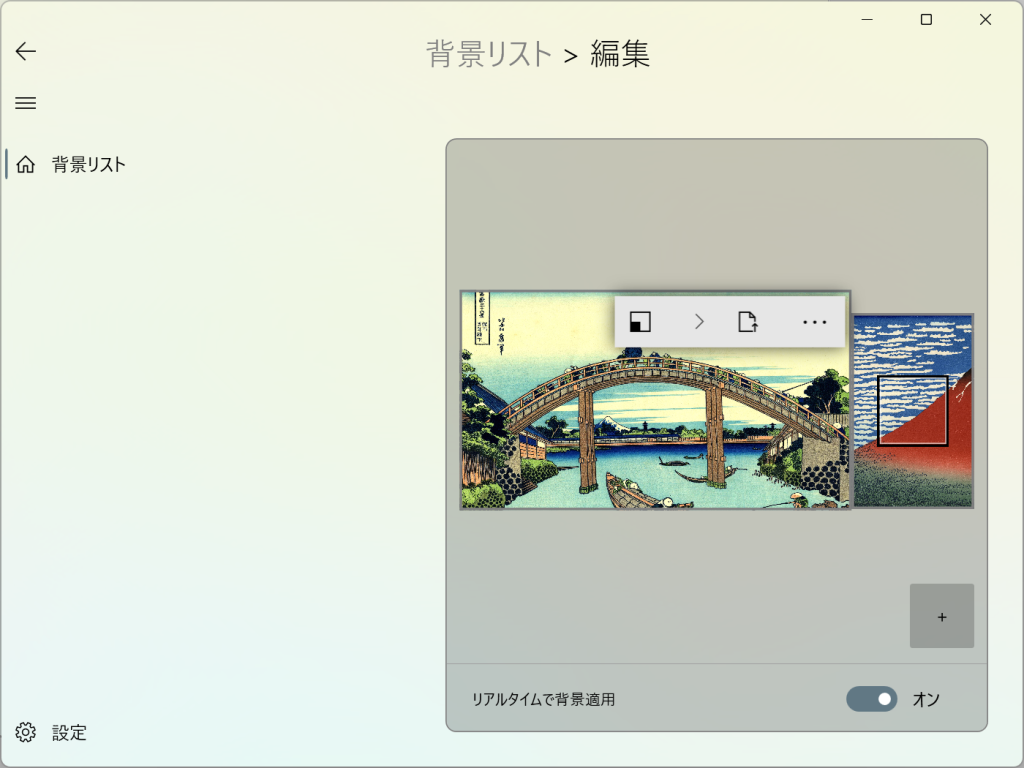
Task: Click the 編集 breadcrumb title
Action: 620,54
